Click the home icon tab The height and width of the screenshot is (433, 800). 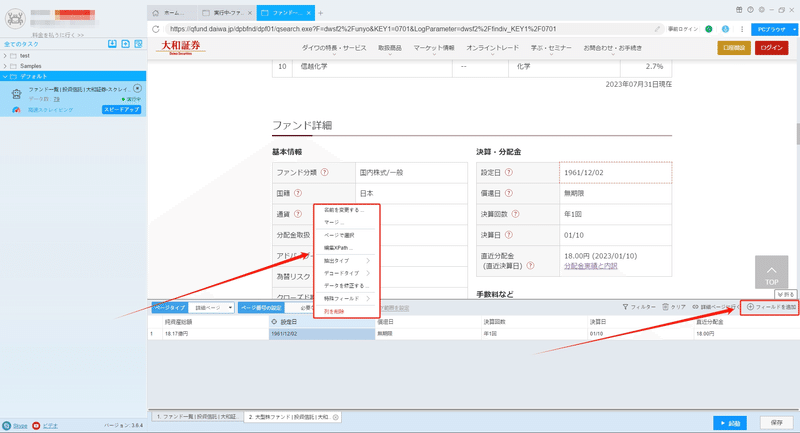point(156,13)
